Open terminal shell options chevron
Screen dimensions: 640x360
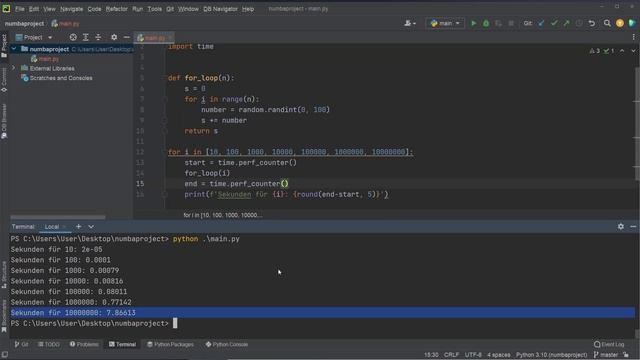91,227
